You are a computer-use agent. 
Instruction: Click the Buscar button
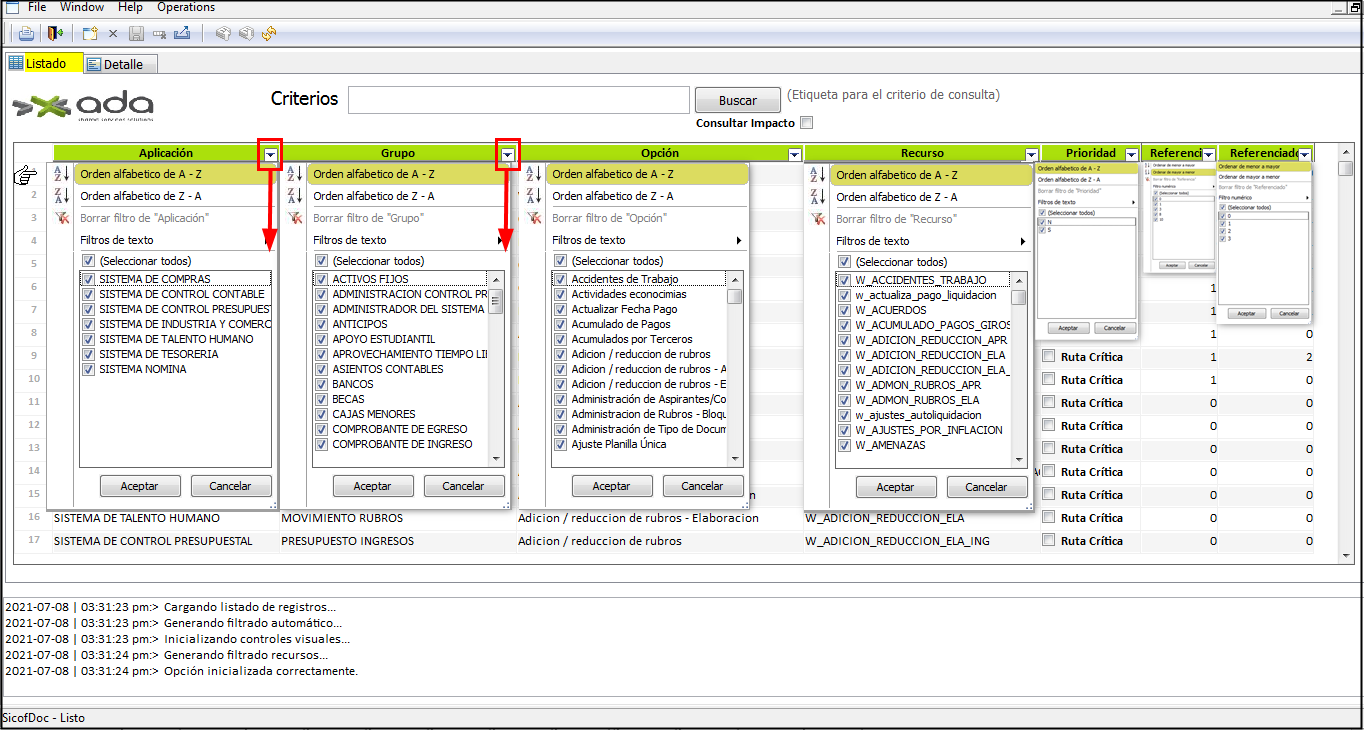(x=738, y=101)
